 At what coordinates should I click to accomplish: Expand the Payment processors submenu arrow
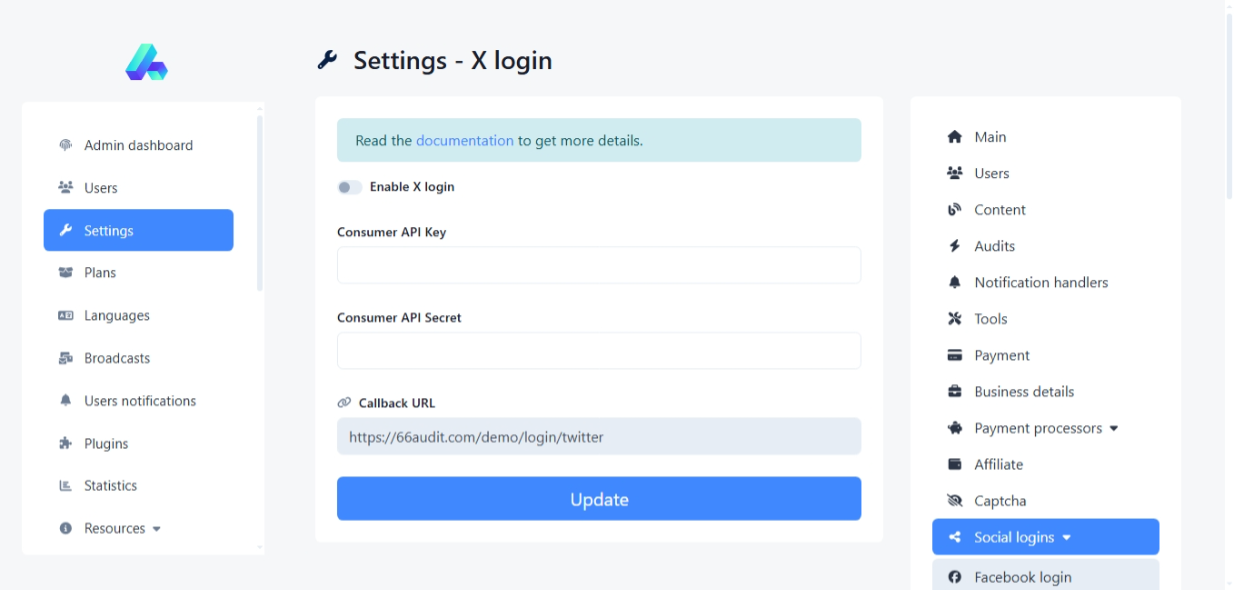pos(1114,429)
